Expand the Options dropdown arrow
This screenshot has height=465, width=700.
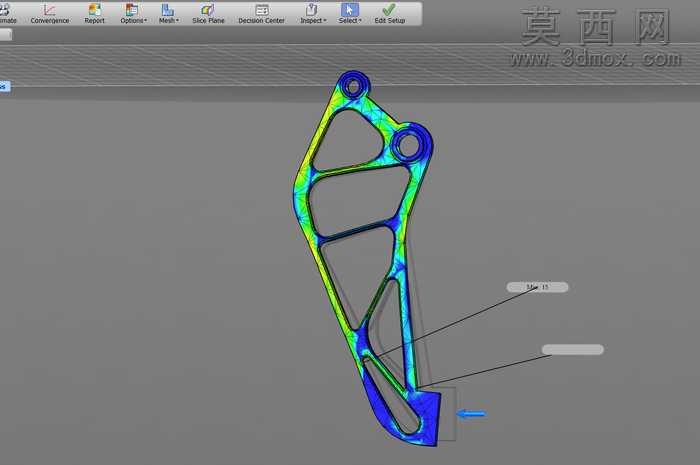click(x=146, y=21)
